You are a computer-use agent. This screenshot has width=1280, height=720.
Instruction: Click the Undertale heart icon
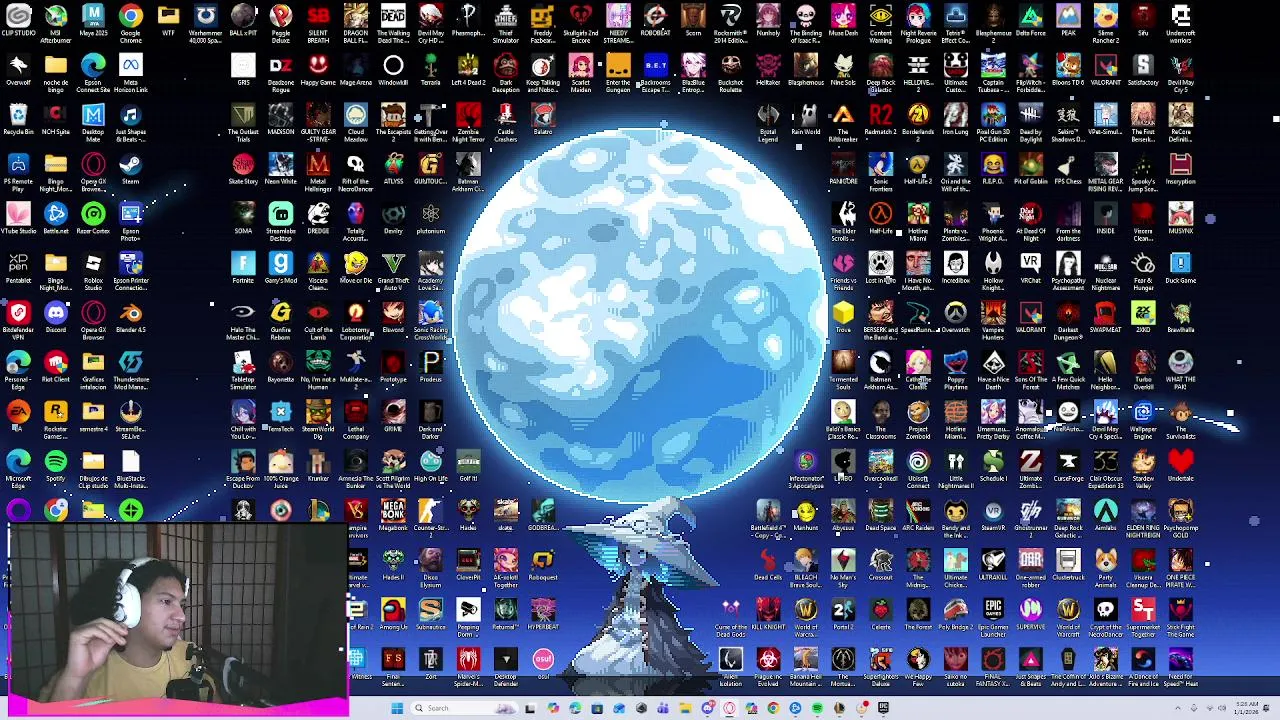coord(1181,466)
